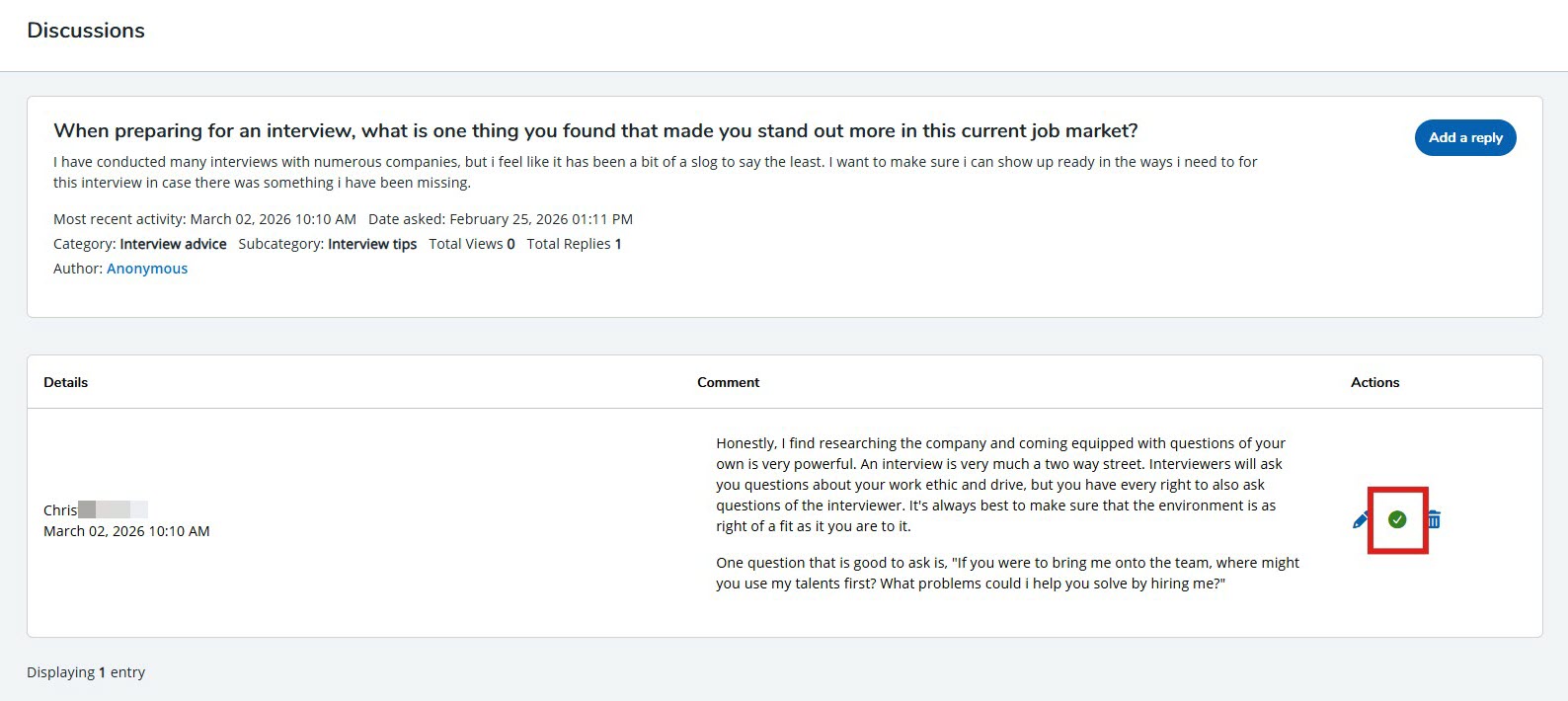
Task: Select the Interview tips subcategory label
Action: point(372,244)
